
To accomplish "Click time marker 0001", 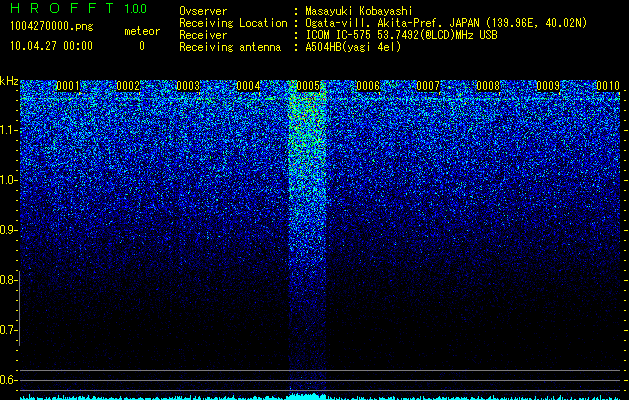I will (68, 85).
